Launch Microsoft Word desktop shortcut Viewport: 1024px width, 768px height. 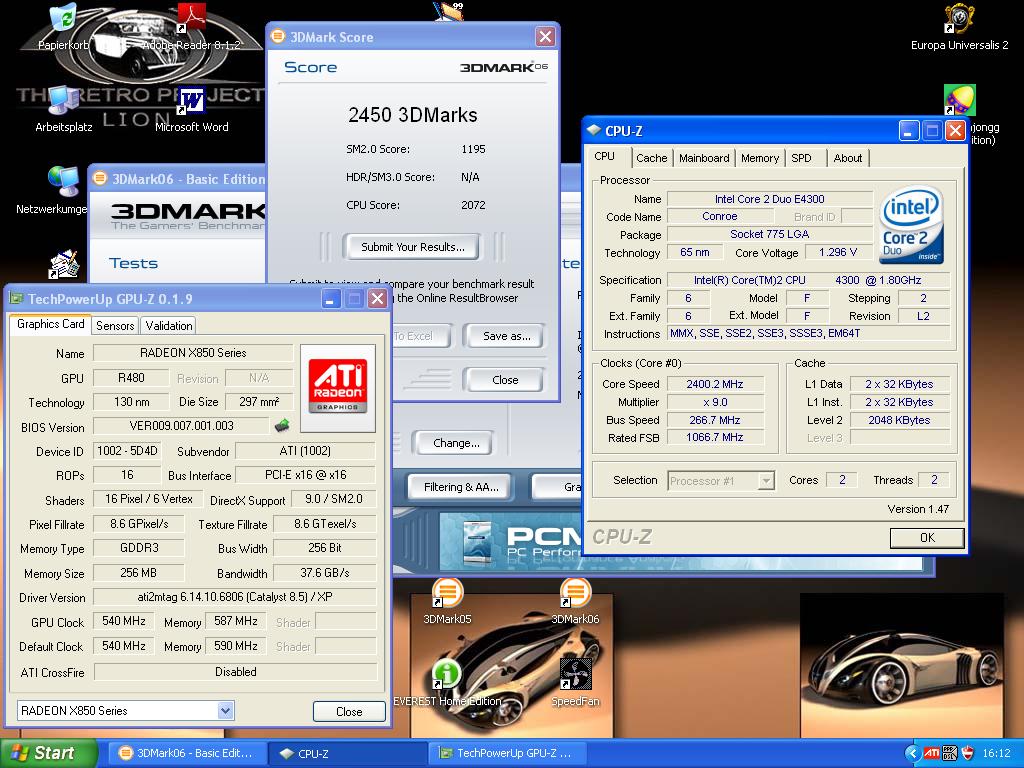(191, 101)
